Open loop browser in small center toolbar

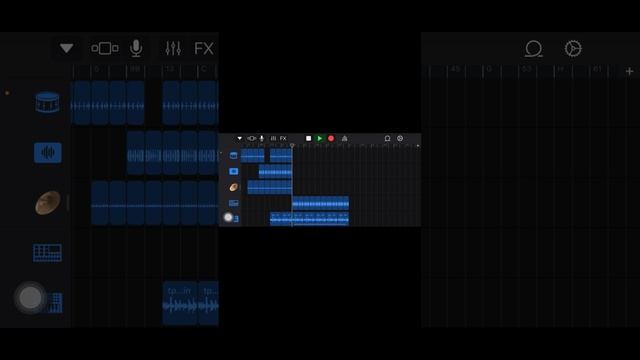(x=387, y=138)
